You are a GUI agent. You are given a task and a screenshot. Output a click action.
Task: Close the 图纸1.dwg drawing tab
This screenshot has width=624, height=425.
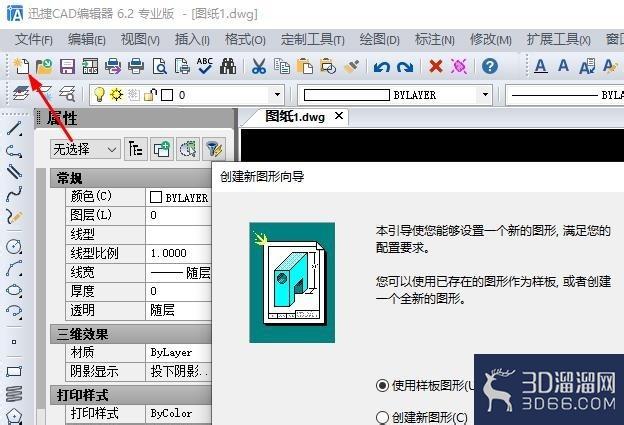pos(339,116)
